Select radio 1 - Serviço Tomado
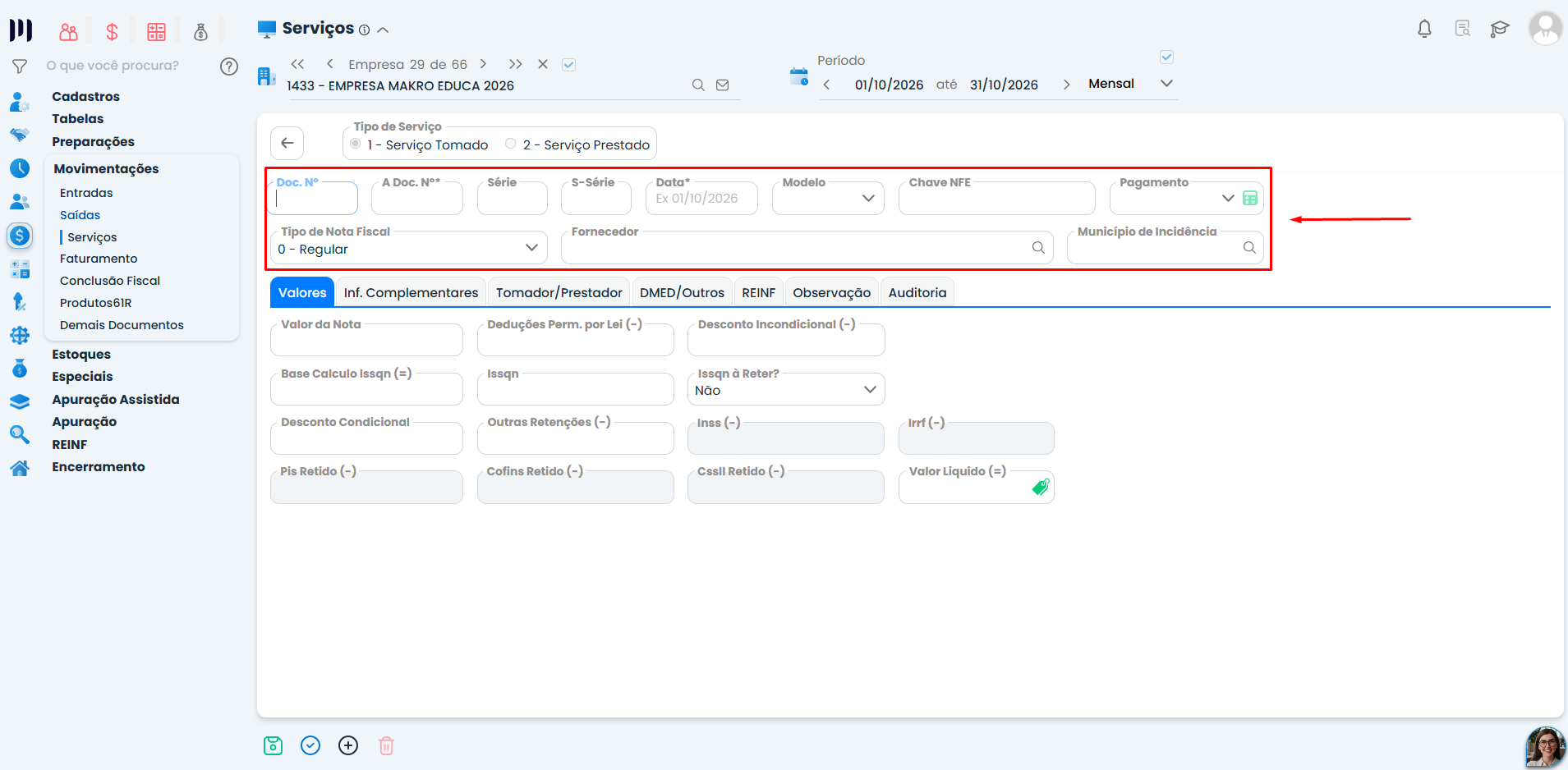The image size is (1568, 770). coord(356,144)
